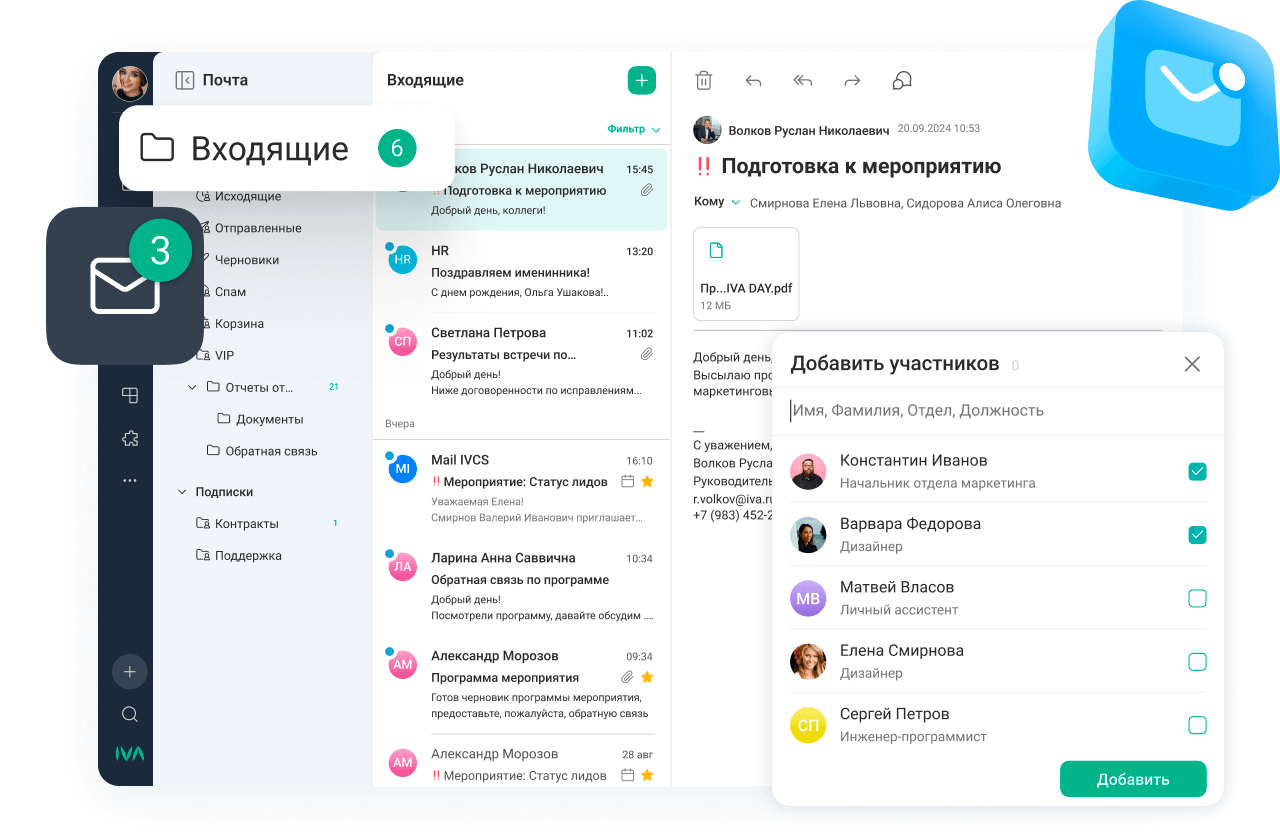Viewport: 1280px width, 840px height.
Task: Open the Пр...IVA DAY.pdf attachment
Action: [746, 274]
